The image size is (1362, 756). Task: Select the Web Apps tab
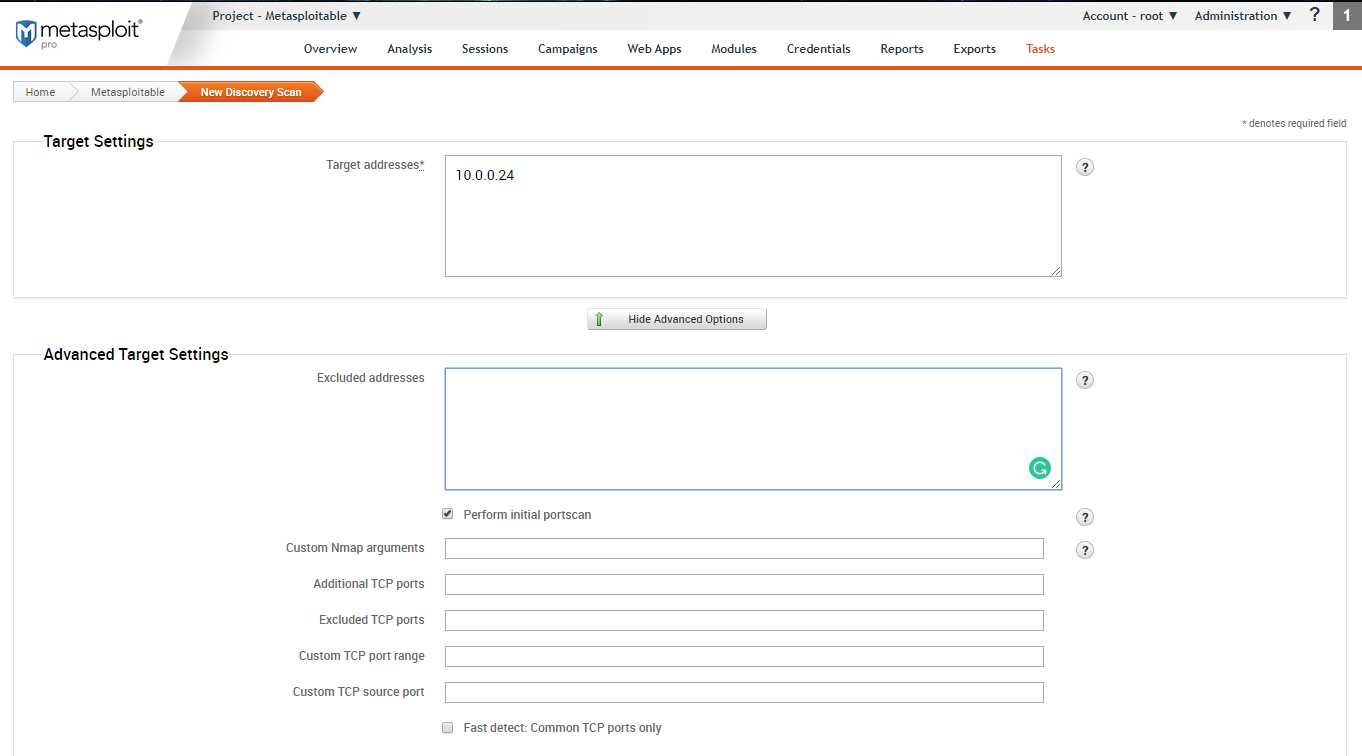[654, 49]
